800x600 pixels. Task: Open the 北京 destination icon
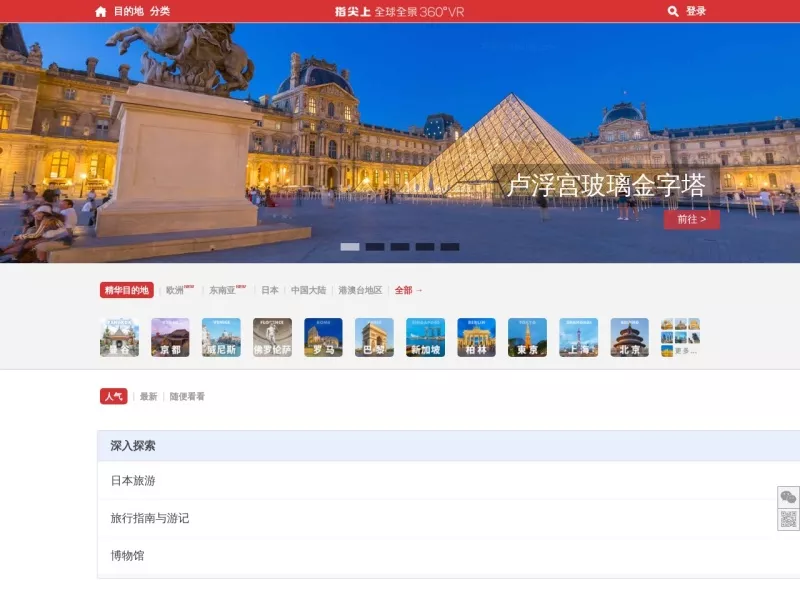630,337
